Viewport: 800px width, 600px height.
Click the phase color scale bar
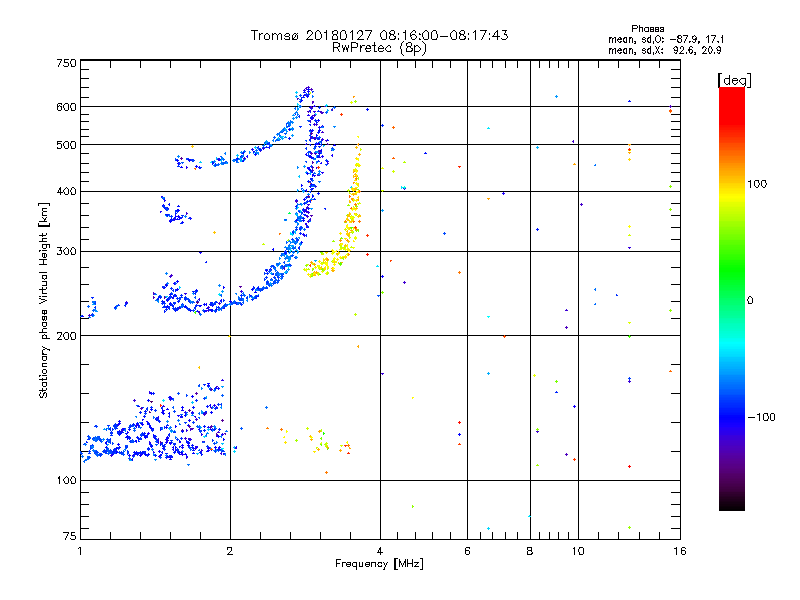[x=732, y=299]
